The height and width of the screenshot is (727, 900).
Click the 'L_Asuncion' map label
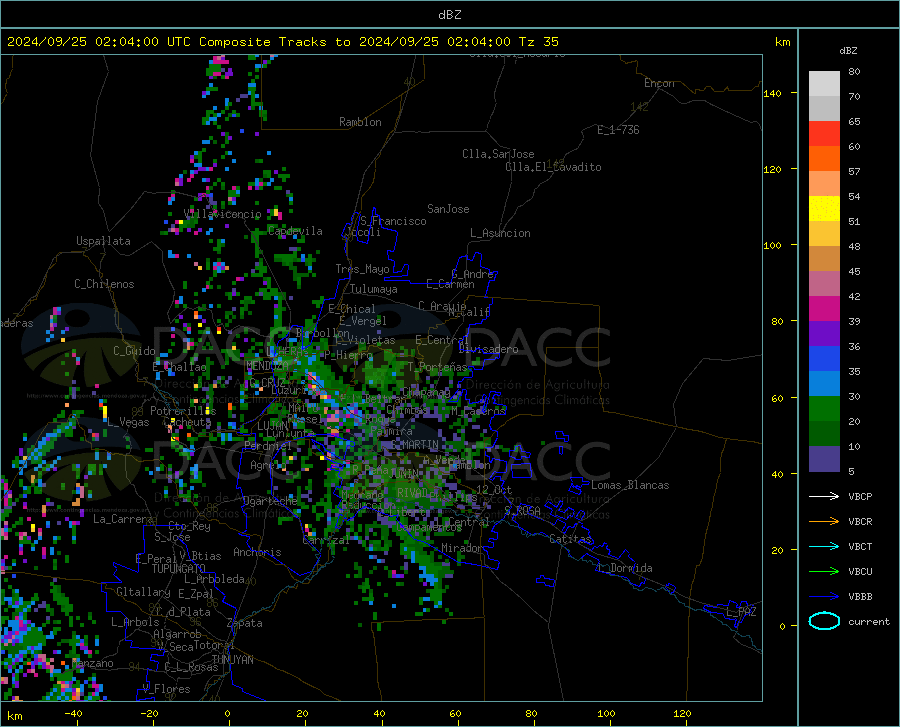click(x=500, y=233)
